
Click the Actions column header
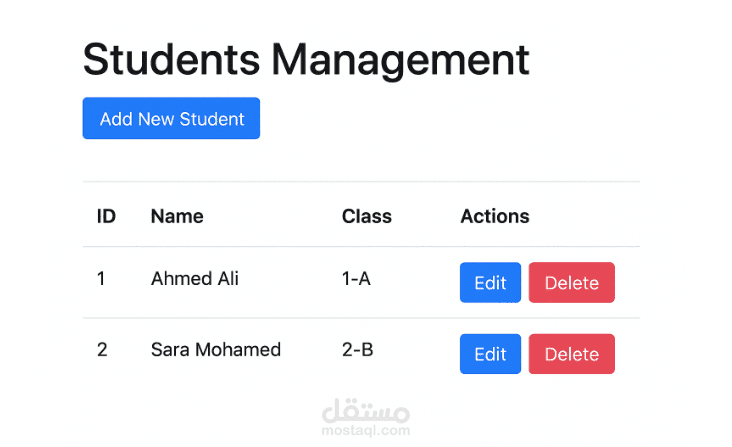494,216
